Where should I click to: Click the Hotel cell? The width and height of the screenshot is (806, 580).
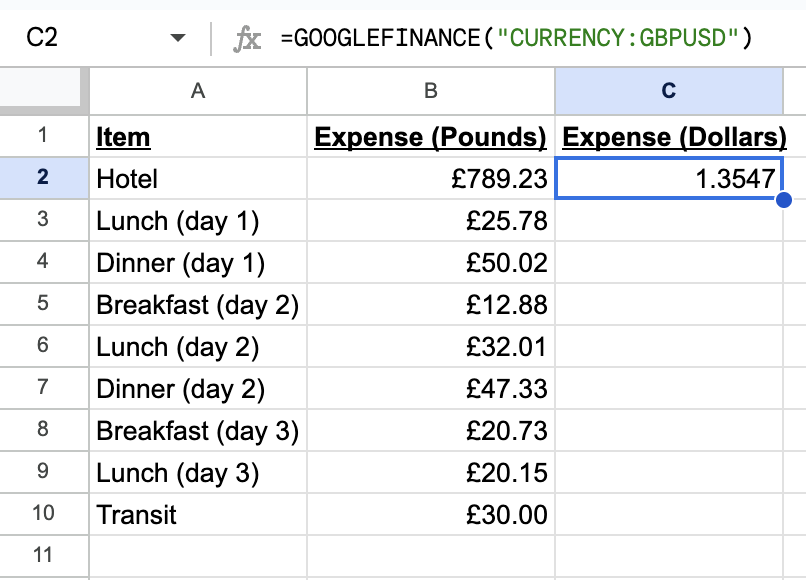coord(198,178)
